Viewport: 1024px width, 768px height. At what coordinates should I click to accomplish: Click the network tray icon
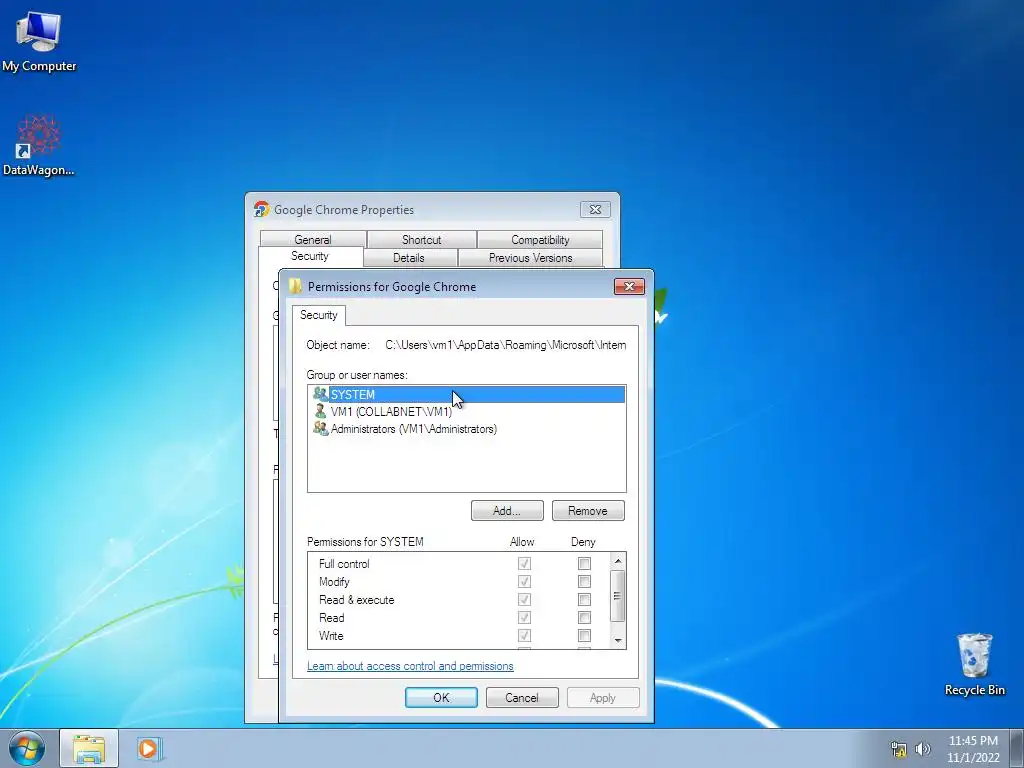tap(899, 749)
